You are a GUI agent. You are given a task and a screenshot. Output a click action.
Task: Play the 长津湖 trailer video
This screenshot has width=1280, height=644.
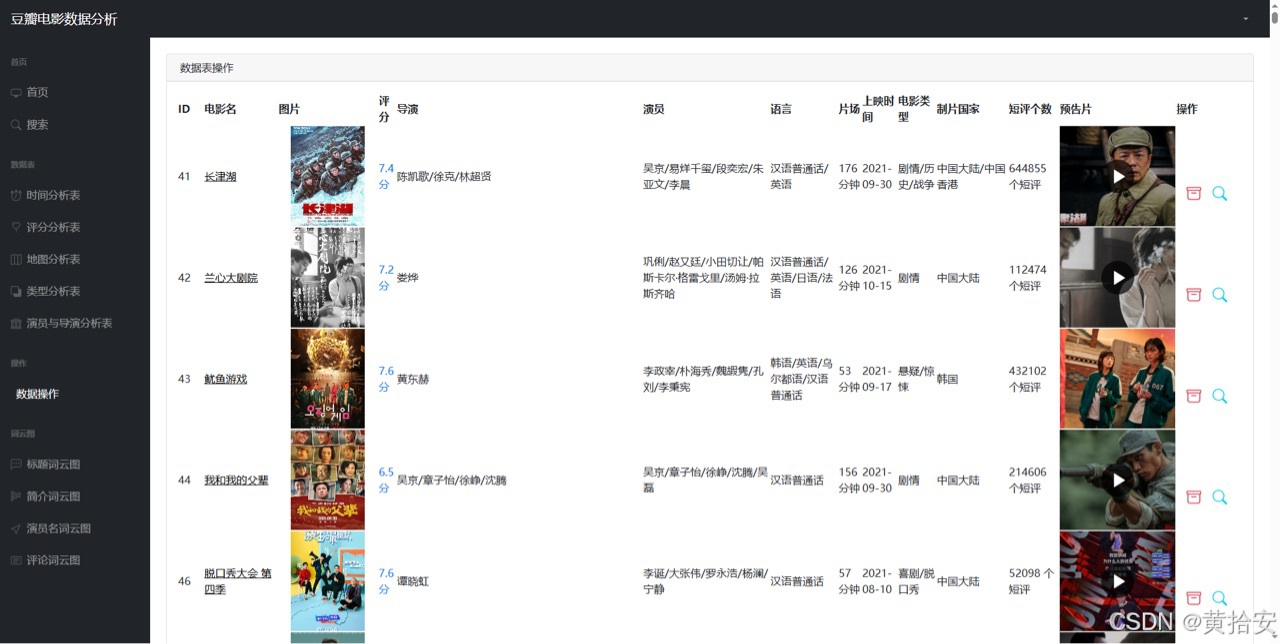pos(1117,176)
